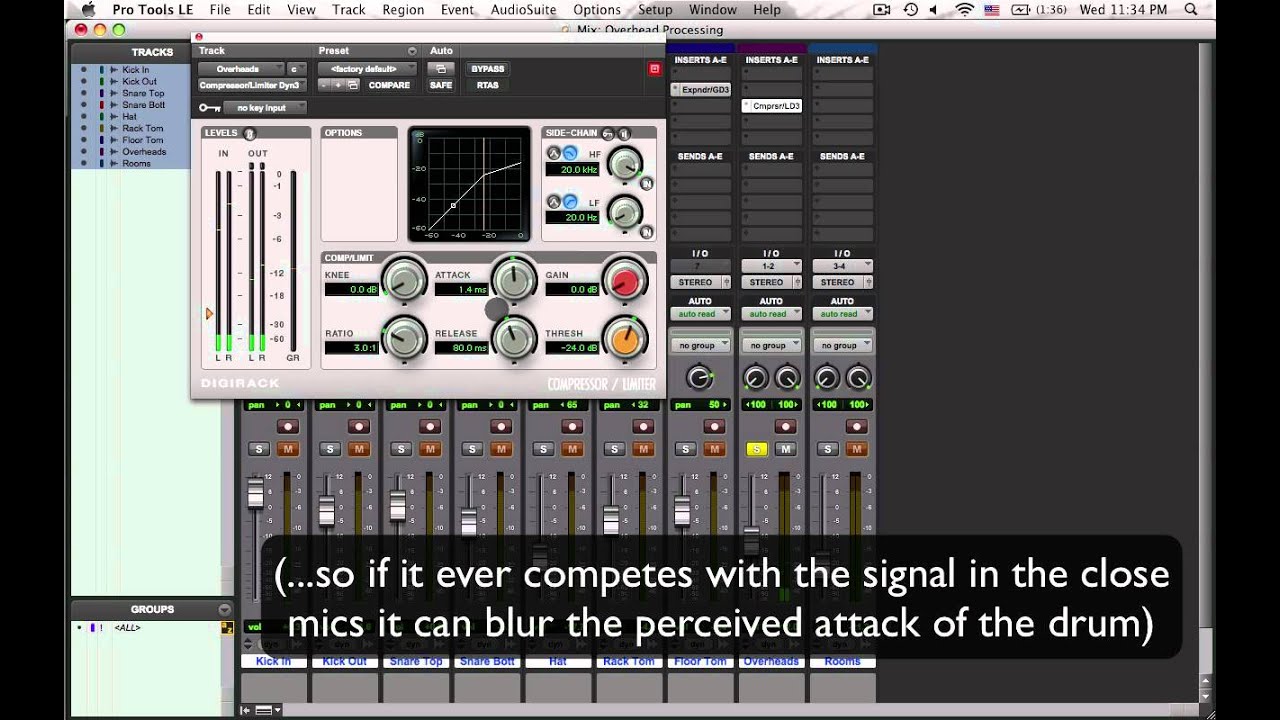Toggle automation SAFE

tap(441, 85)
